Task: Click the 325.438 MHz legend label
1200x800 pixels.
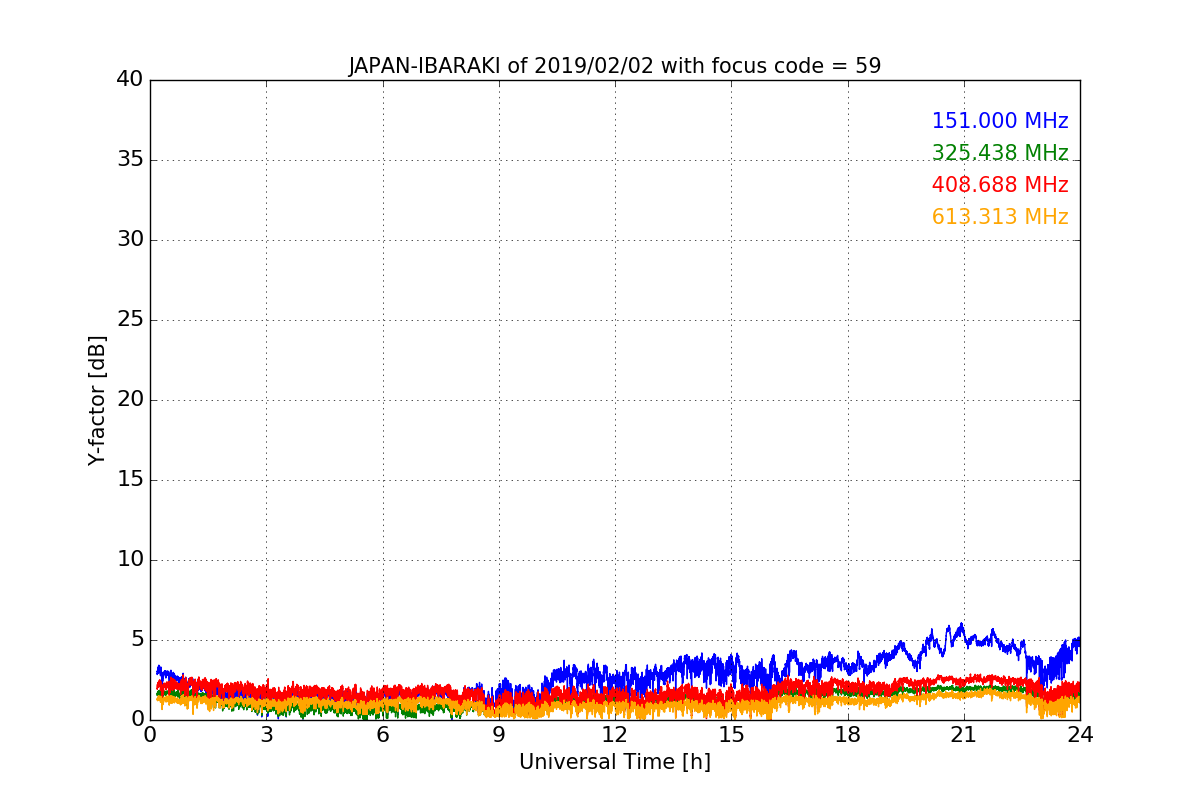Action: point(1000,153)
